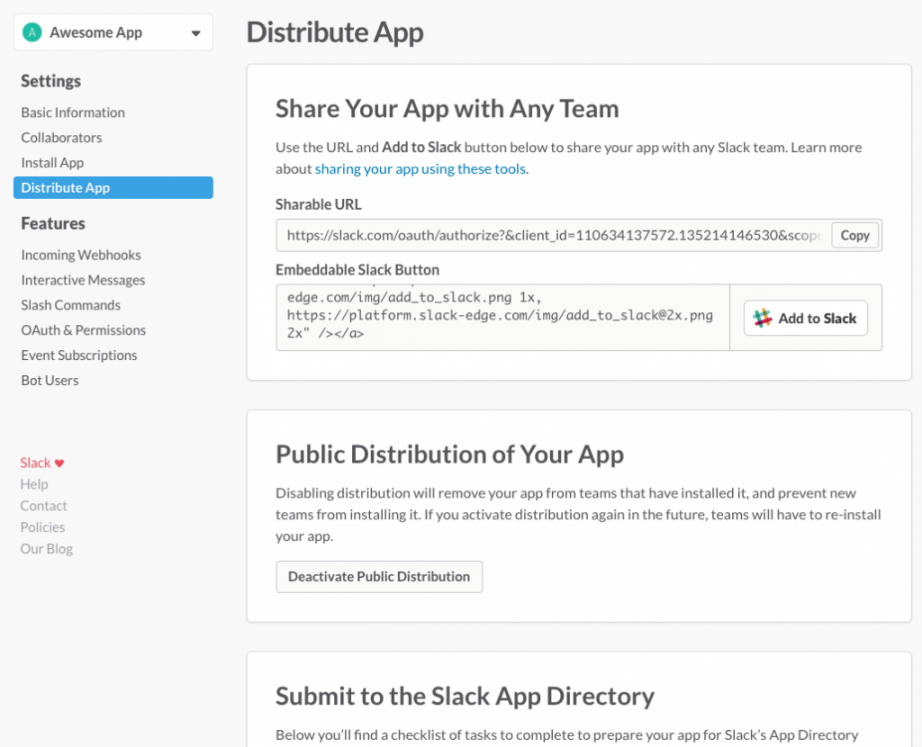This screenshot has width=922, height=747.
Task: Click the Slack logo in Add to Slack
Action: (x=763, y=318)
